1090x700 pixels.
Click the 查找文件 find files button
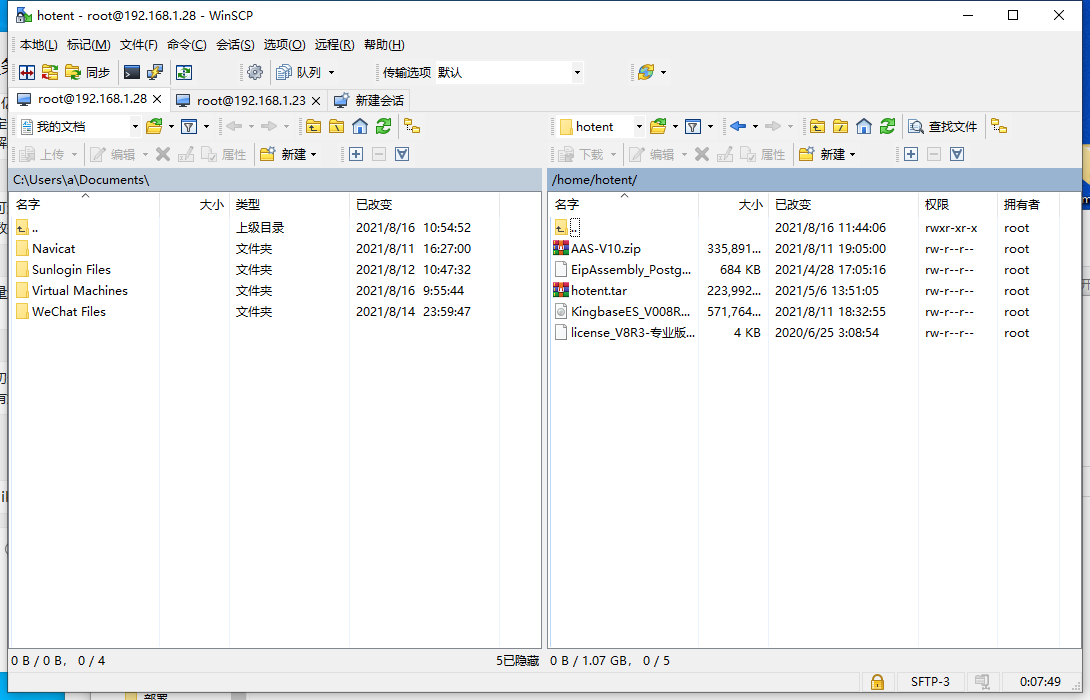(943, 127)
